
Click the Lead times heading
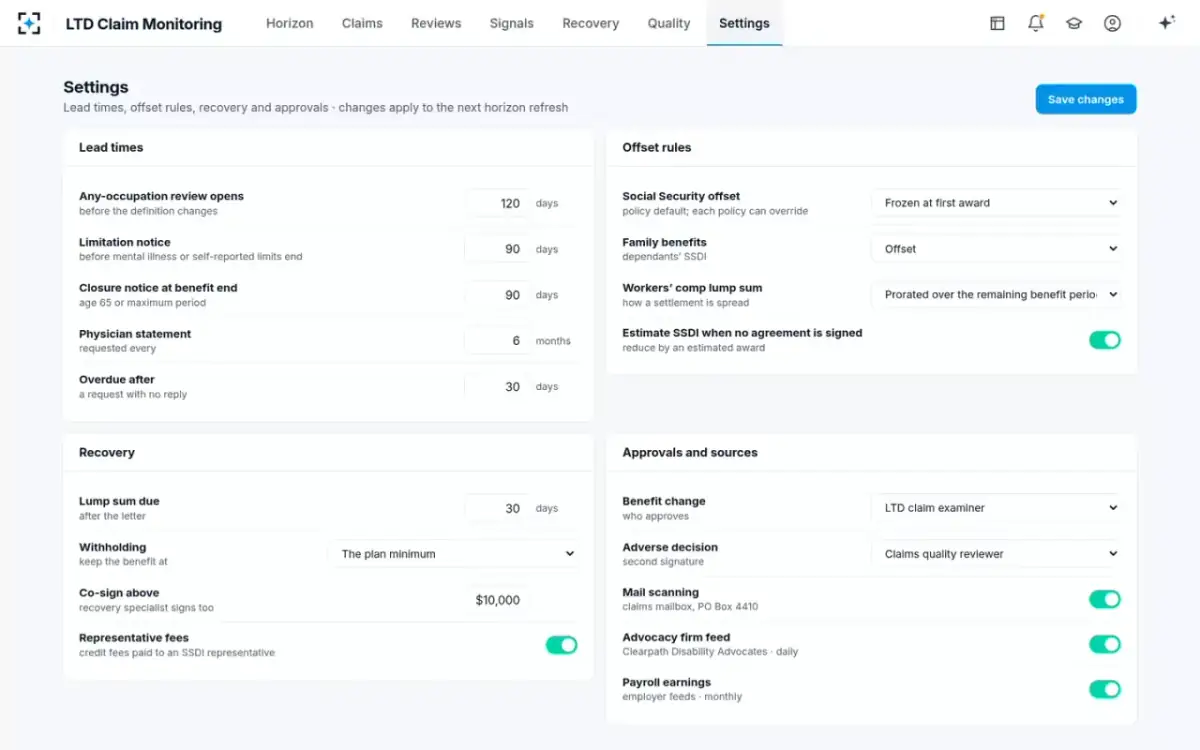pos(111,147)
